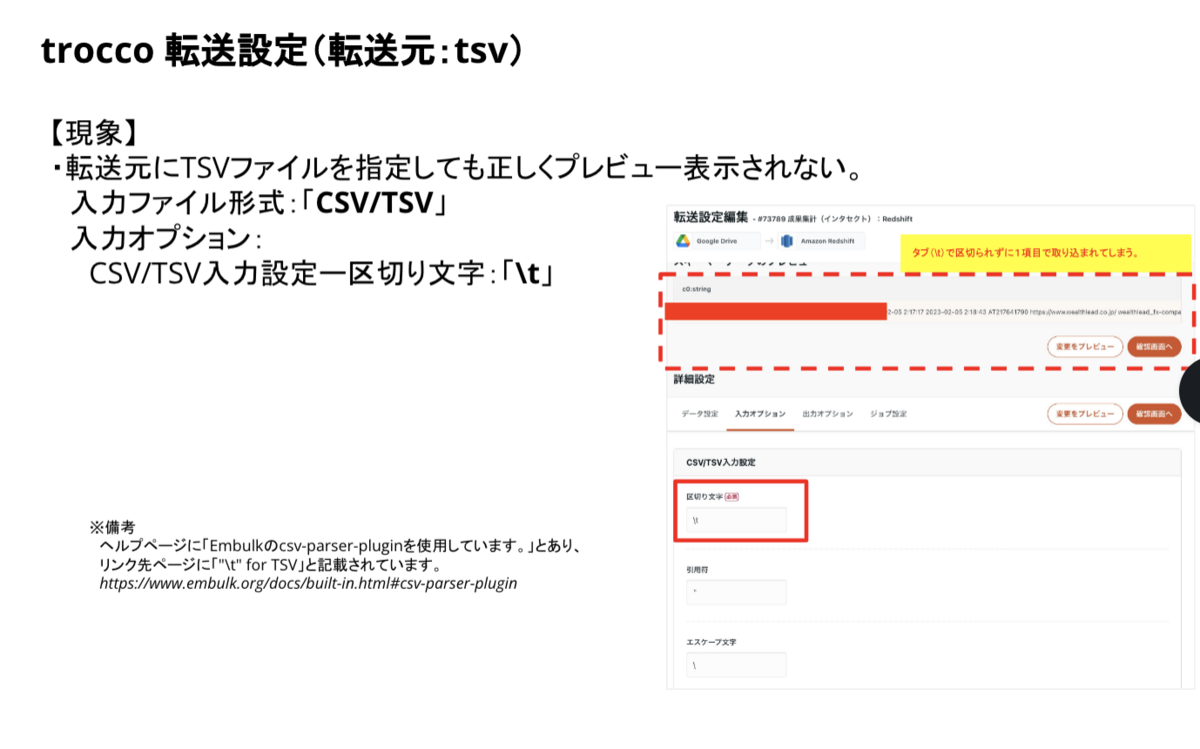The width and height of the screenshot is (1200, 749).
Task: Focus the 引用符 input field
Action: 736,592
